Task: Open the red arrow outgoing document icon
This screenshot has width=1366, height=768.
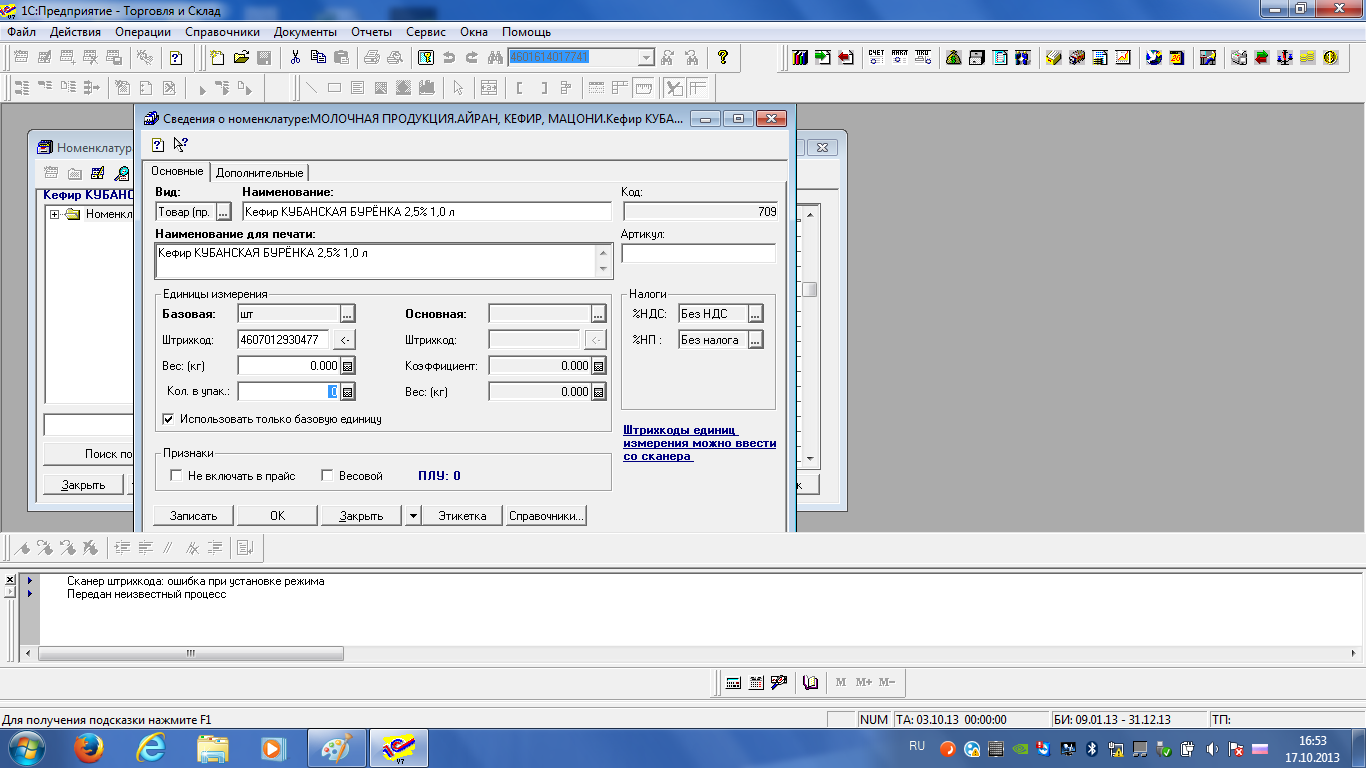Action: 845,58
